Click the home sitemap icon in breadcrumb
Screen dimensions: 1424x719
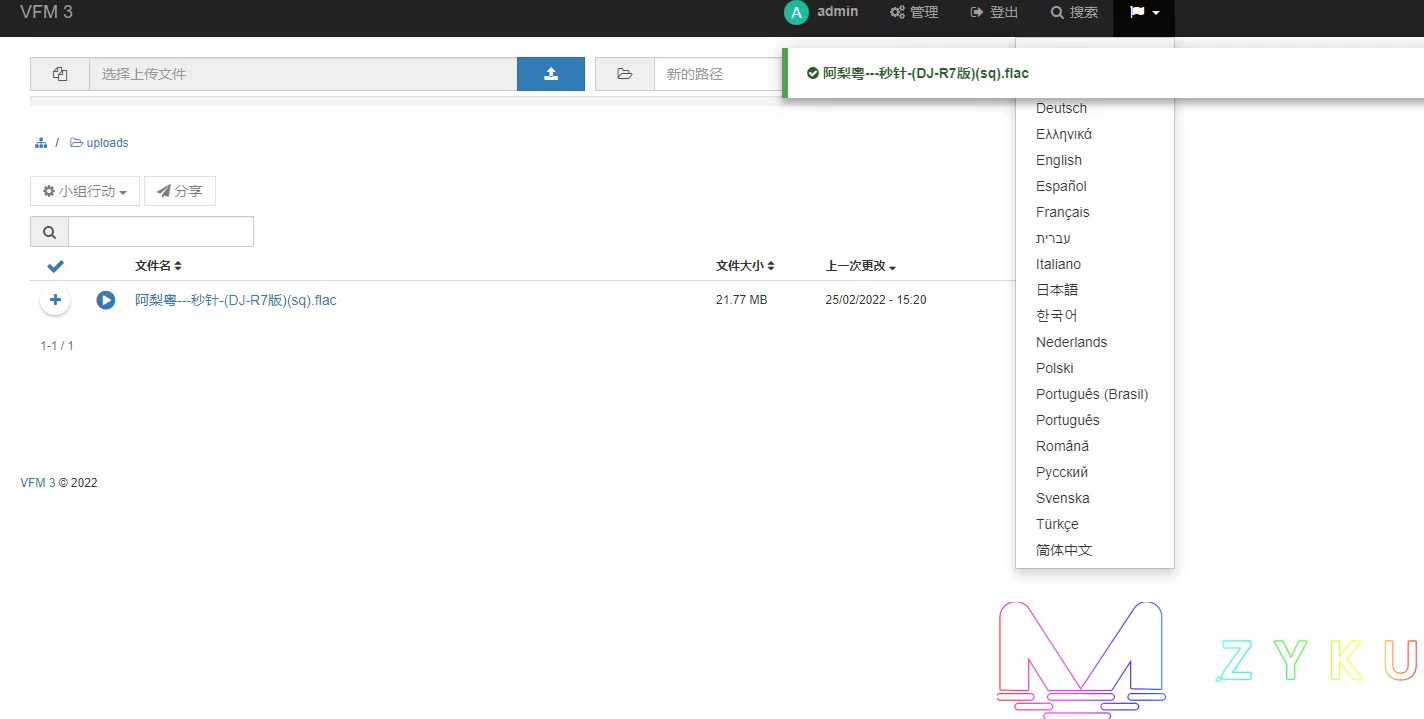tap(41, 143)
